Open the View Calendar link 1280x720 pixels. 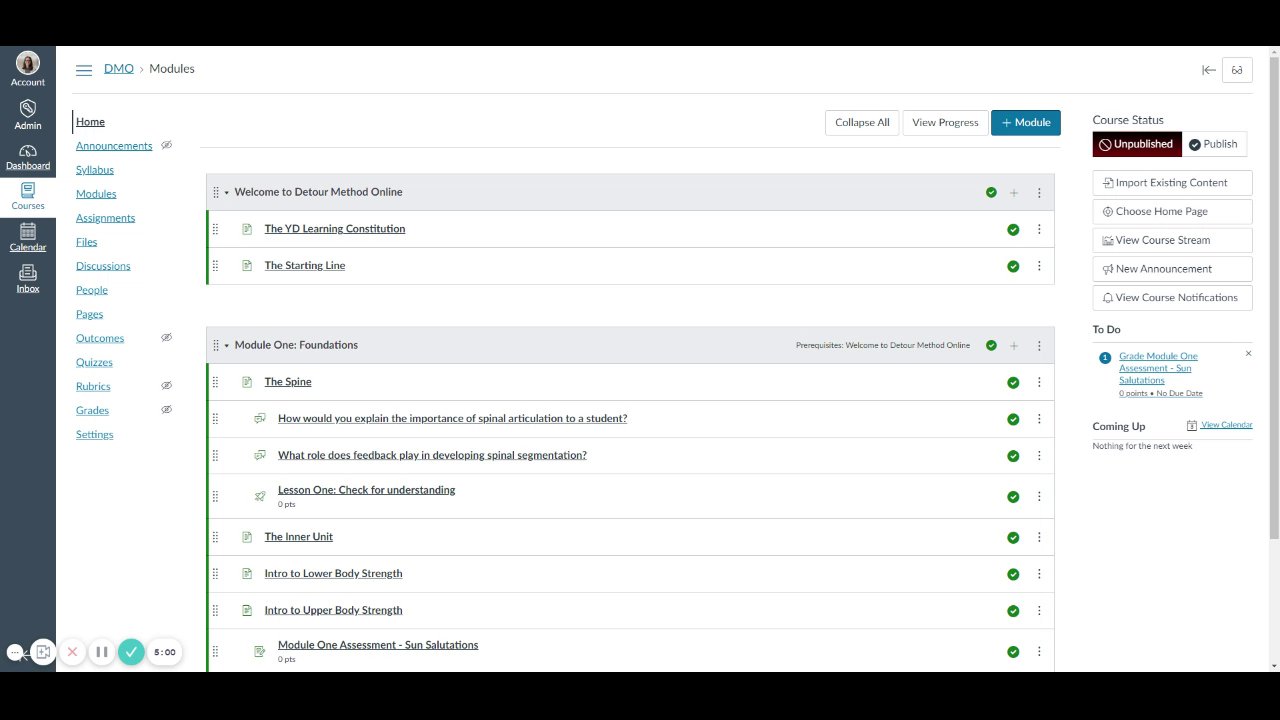tap(1226, 425)
